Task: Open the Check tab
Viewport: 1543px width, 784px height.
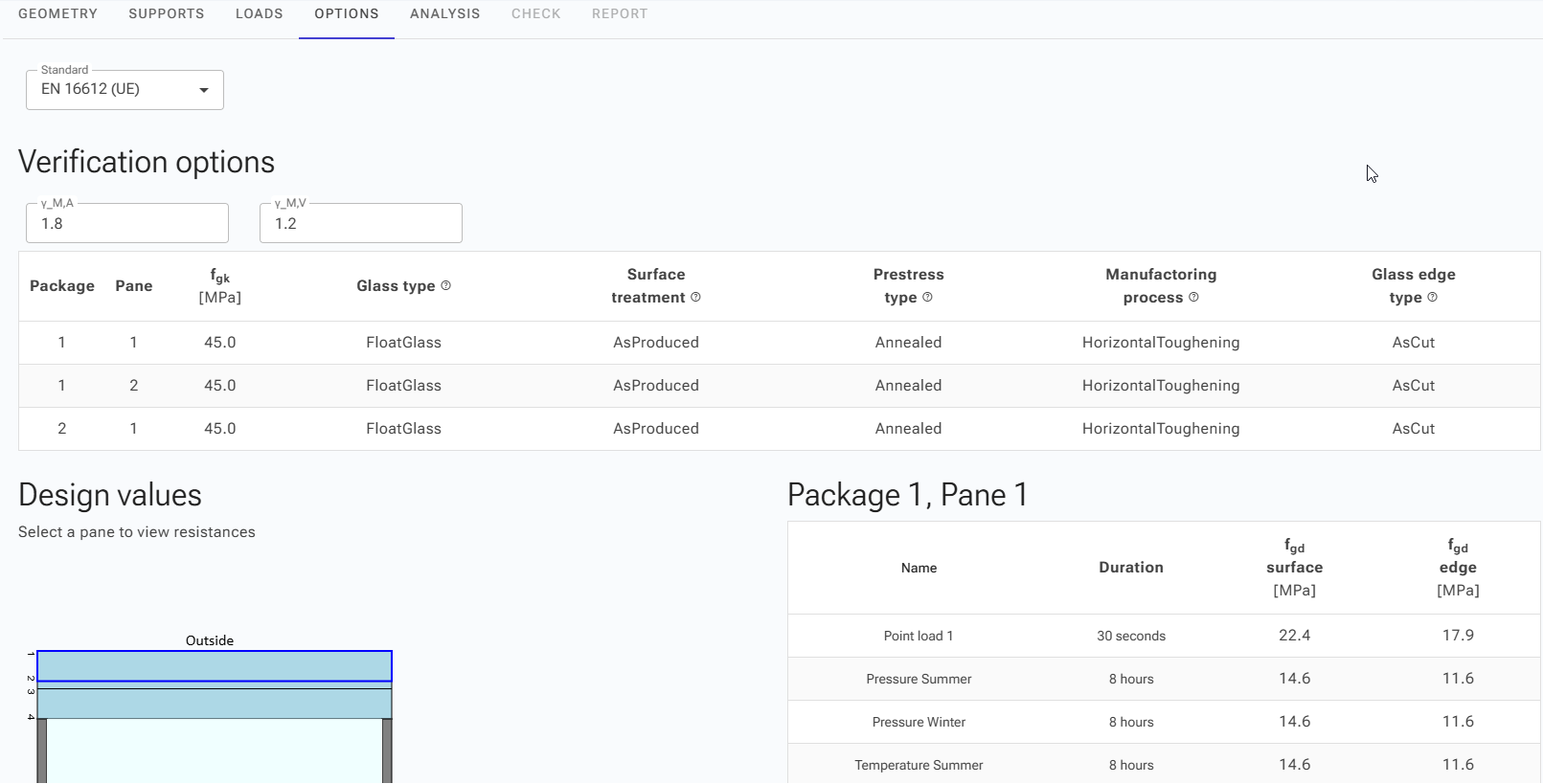Action: (x=535, y=14)
